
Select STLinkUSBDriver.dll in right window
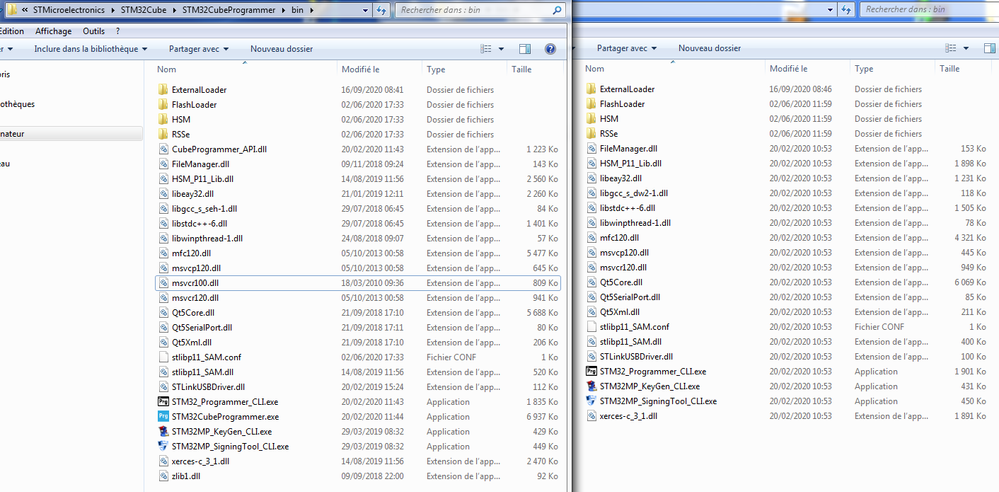(636, 357)
